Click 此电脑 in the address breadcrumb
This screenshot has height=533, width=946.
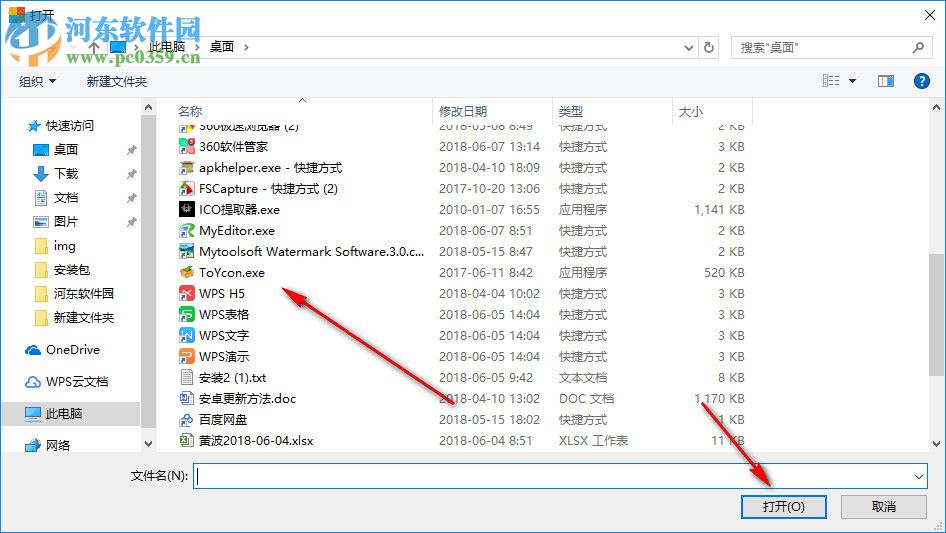click(167, 47)
